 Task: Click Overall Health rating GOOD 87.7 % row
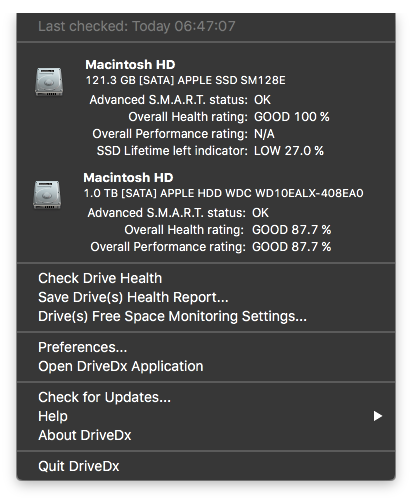(x=228, y=230)
